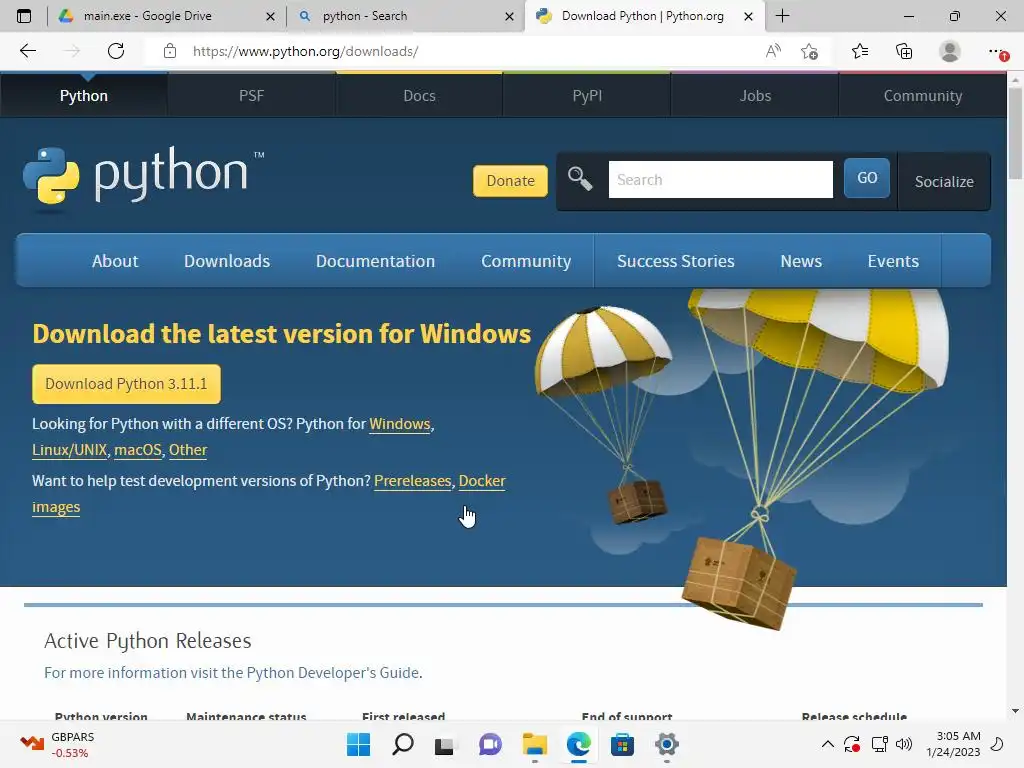Open Settings gear on taskbar
Viewport: 1024px width, 768px height.
point(667,744)
